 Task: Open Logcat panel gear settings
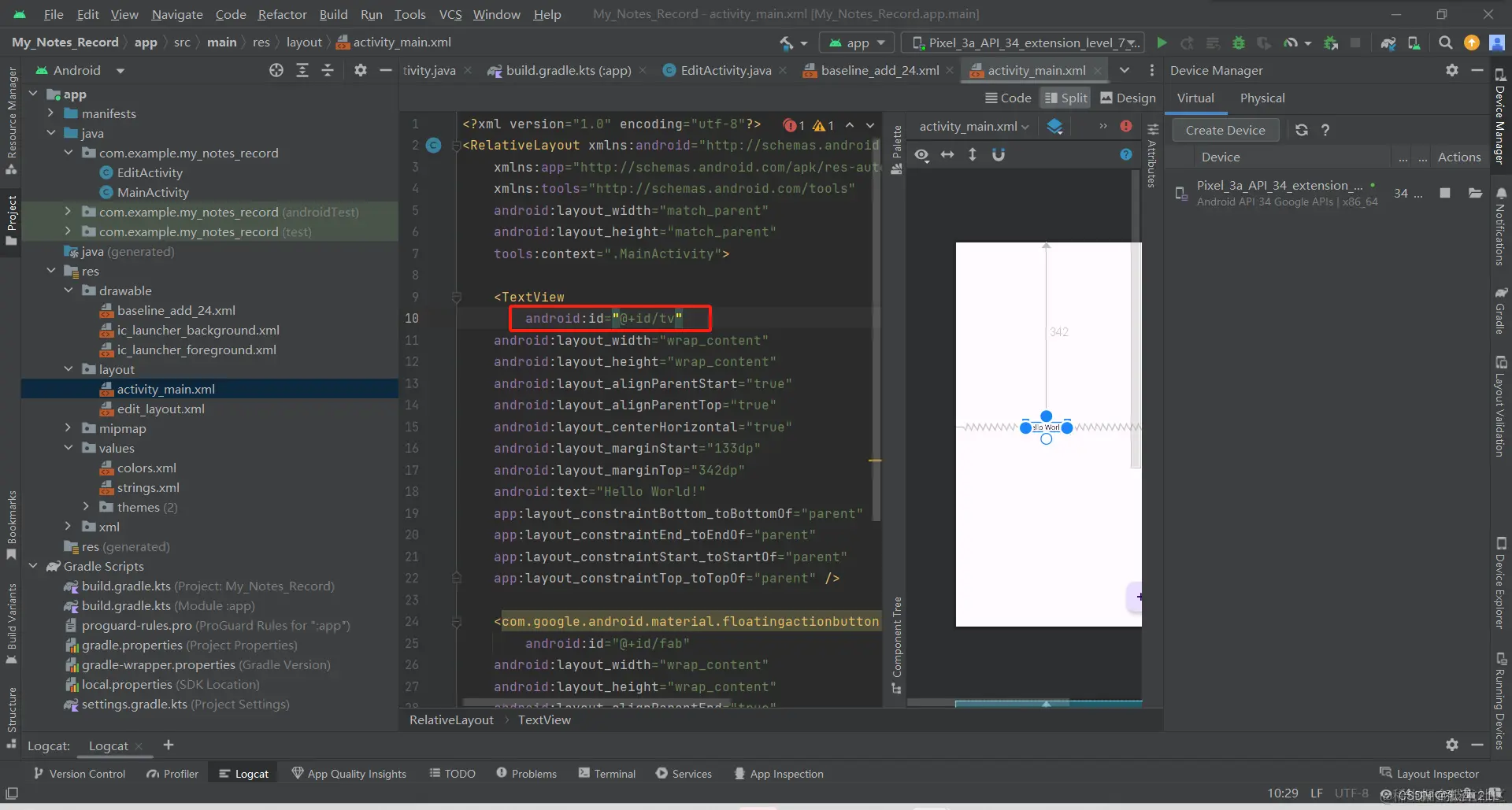coord(1452,745)
